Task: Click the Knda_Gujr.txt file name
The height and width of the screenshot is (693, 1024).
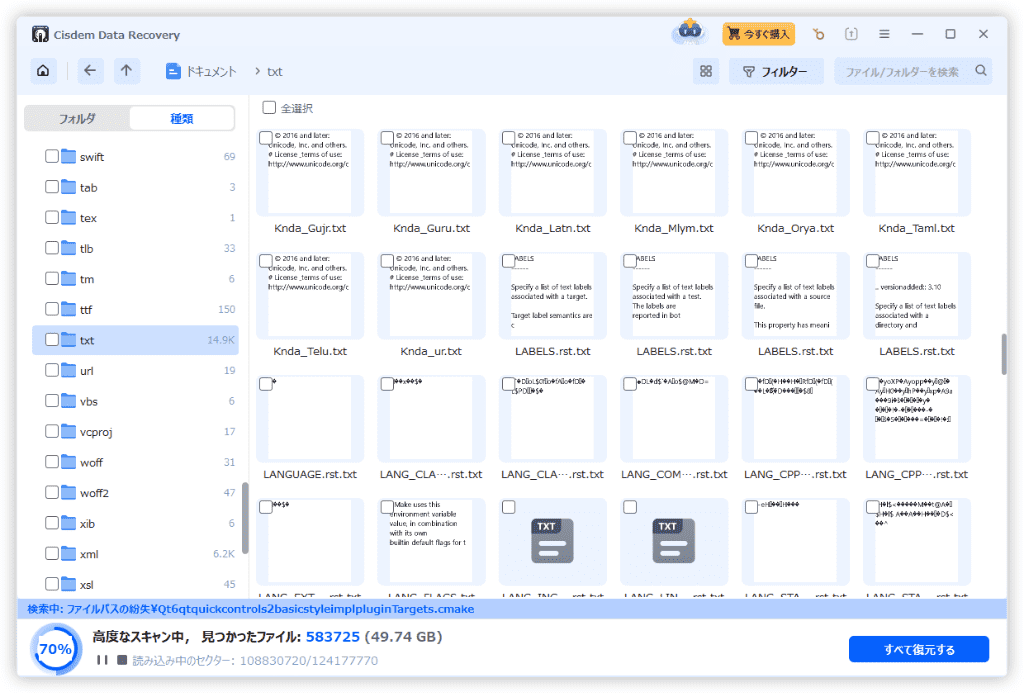Action: (x=310, y=228)
